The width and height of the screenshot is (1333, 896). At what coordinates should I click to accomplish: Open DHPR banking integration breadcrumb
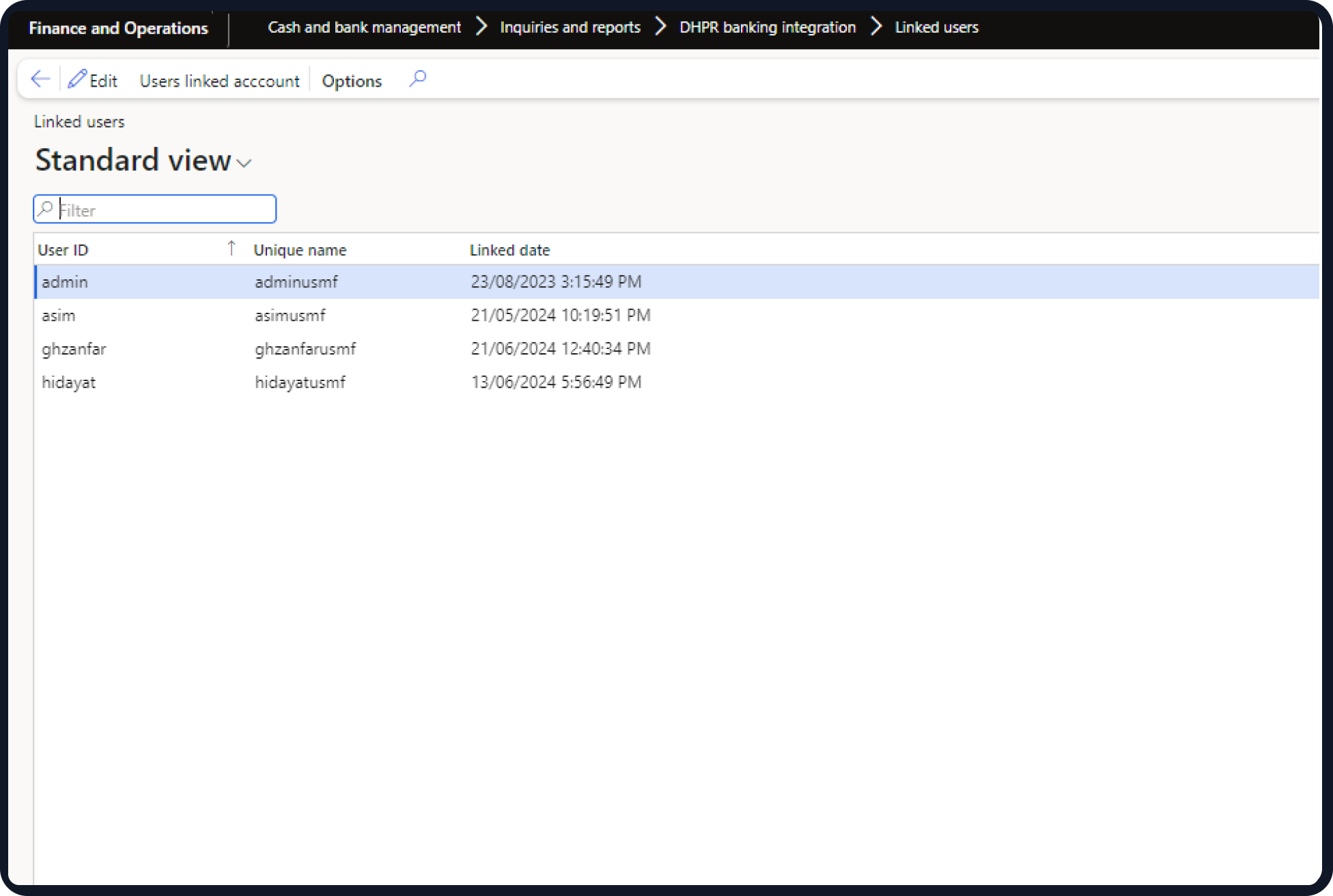[767, 27]
